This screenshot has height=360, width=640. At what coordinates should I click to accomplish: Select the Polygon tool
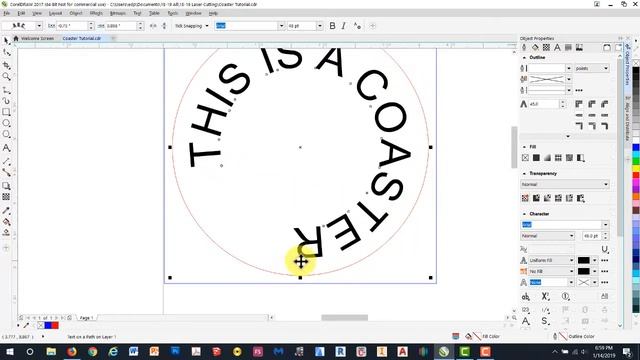(6, 135)
